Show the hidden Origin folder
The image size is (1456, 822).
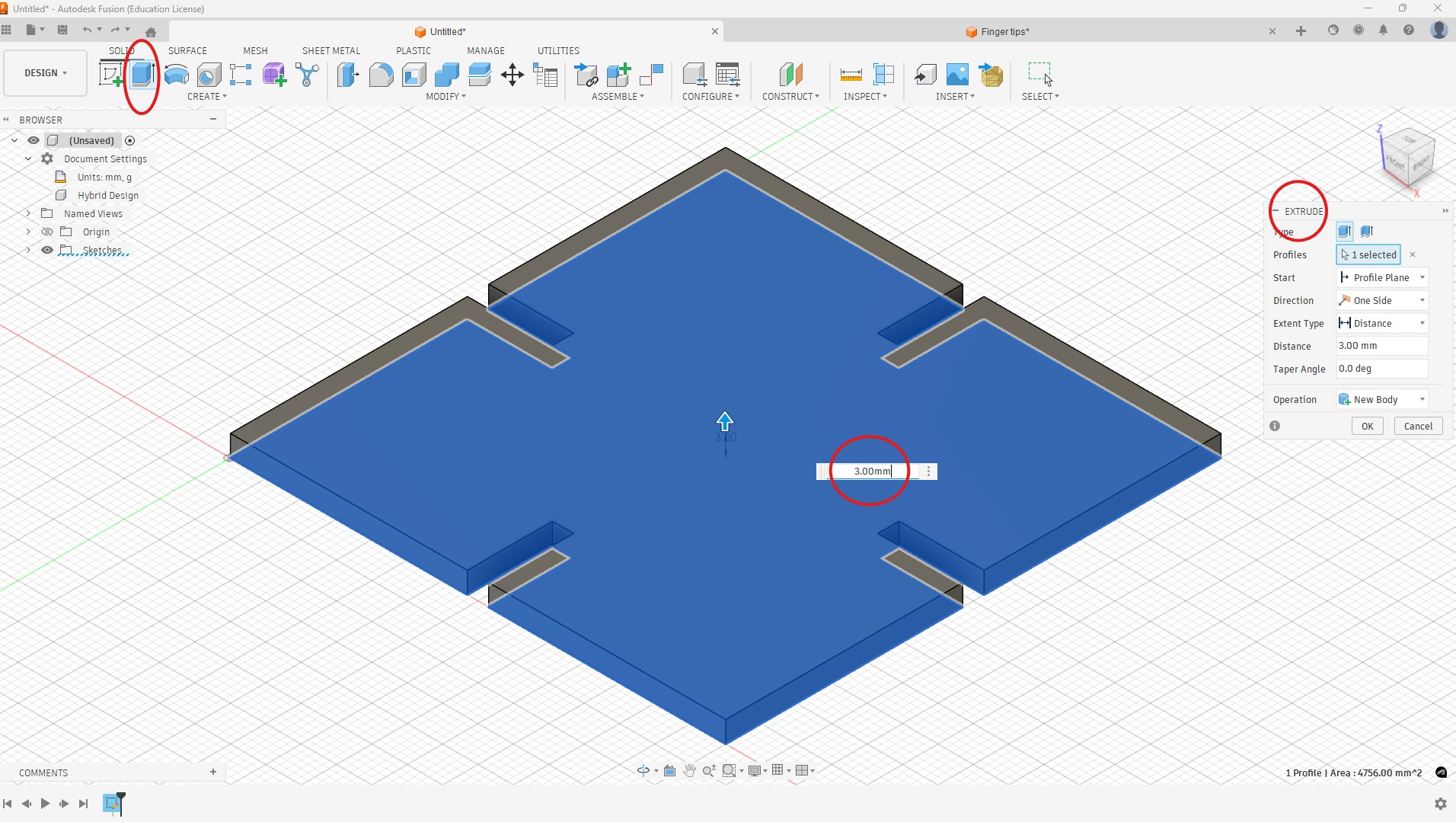point(47,232)
